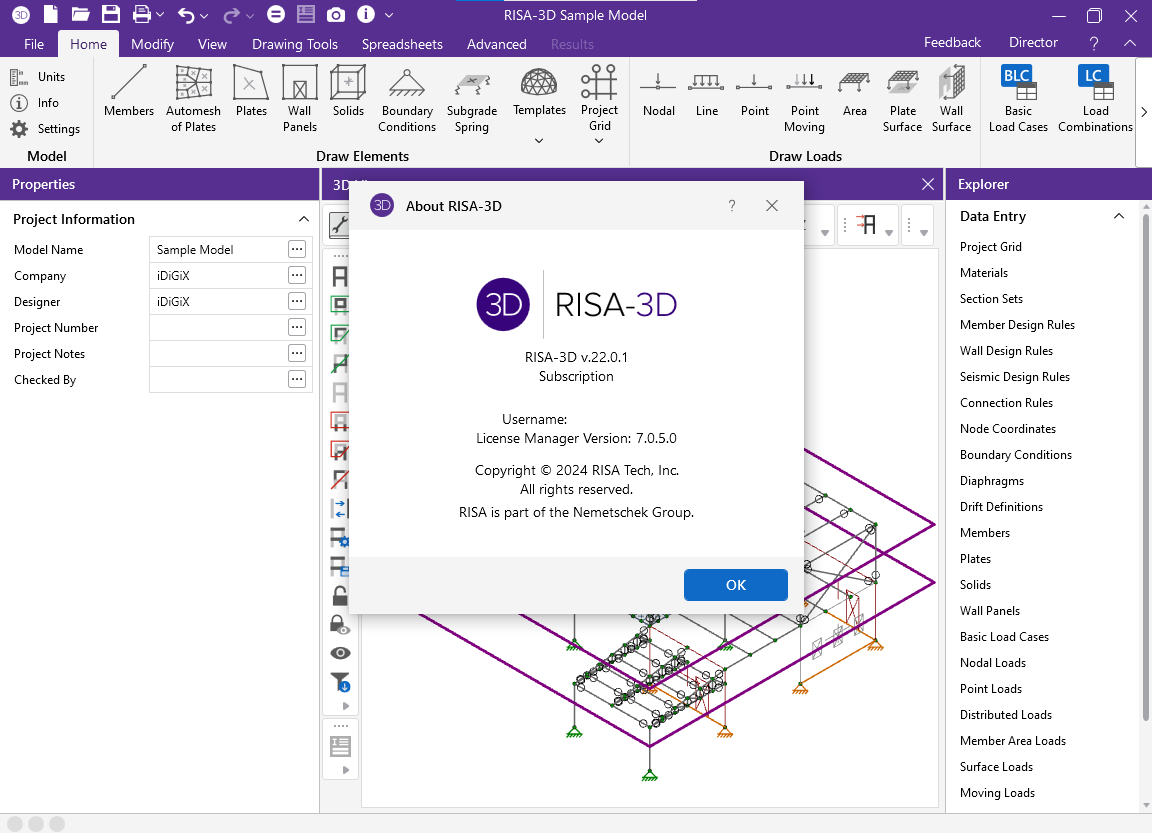Click the Line load tool
Screen dimensions: 1152x833
tap(707, 91)
